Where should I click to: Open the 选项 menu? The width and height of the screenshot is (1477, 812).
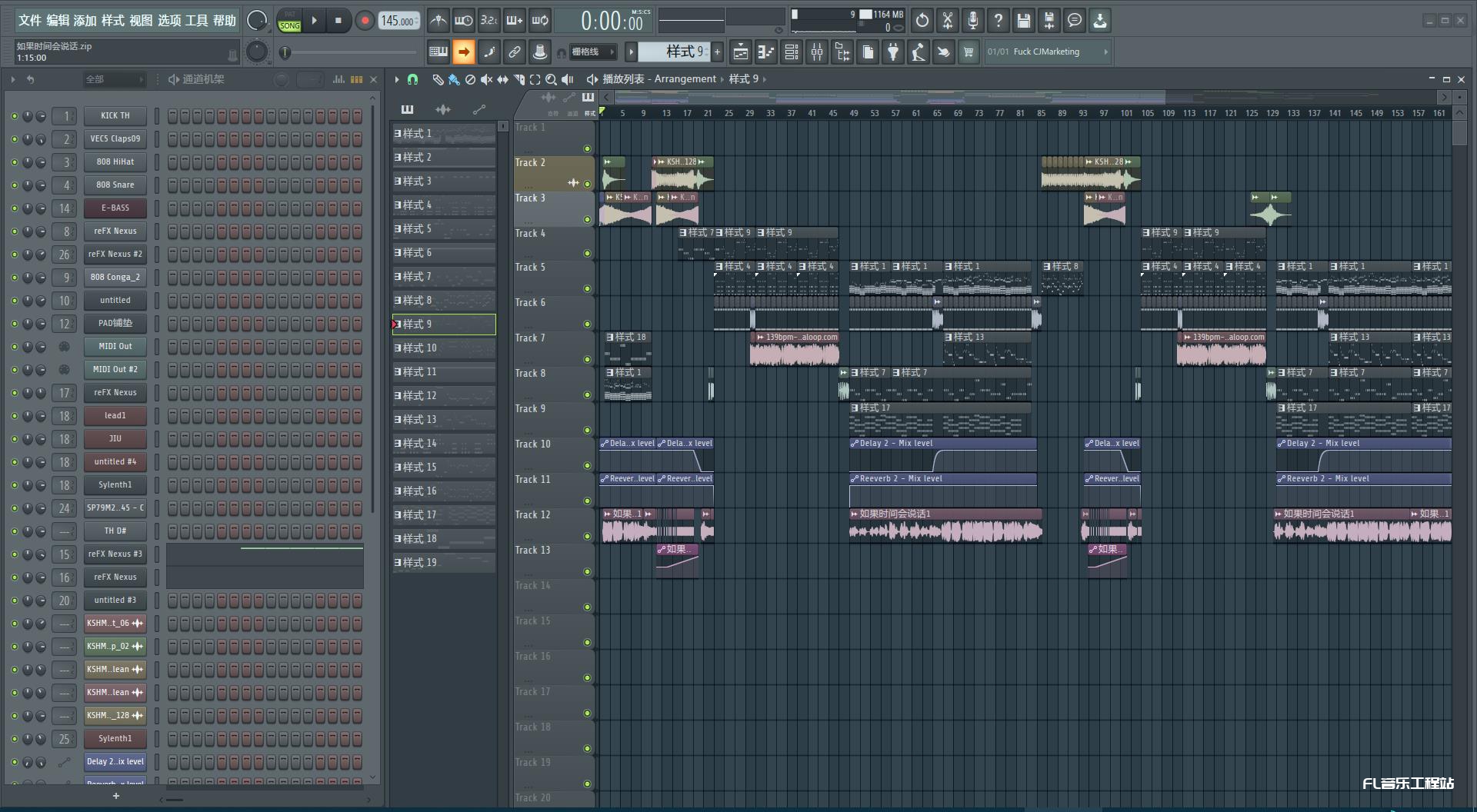[169, 21]
